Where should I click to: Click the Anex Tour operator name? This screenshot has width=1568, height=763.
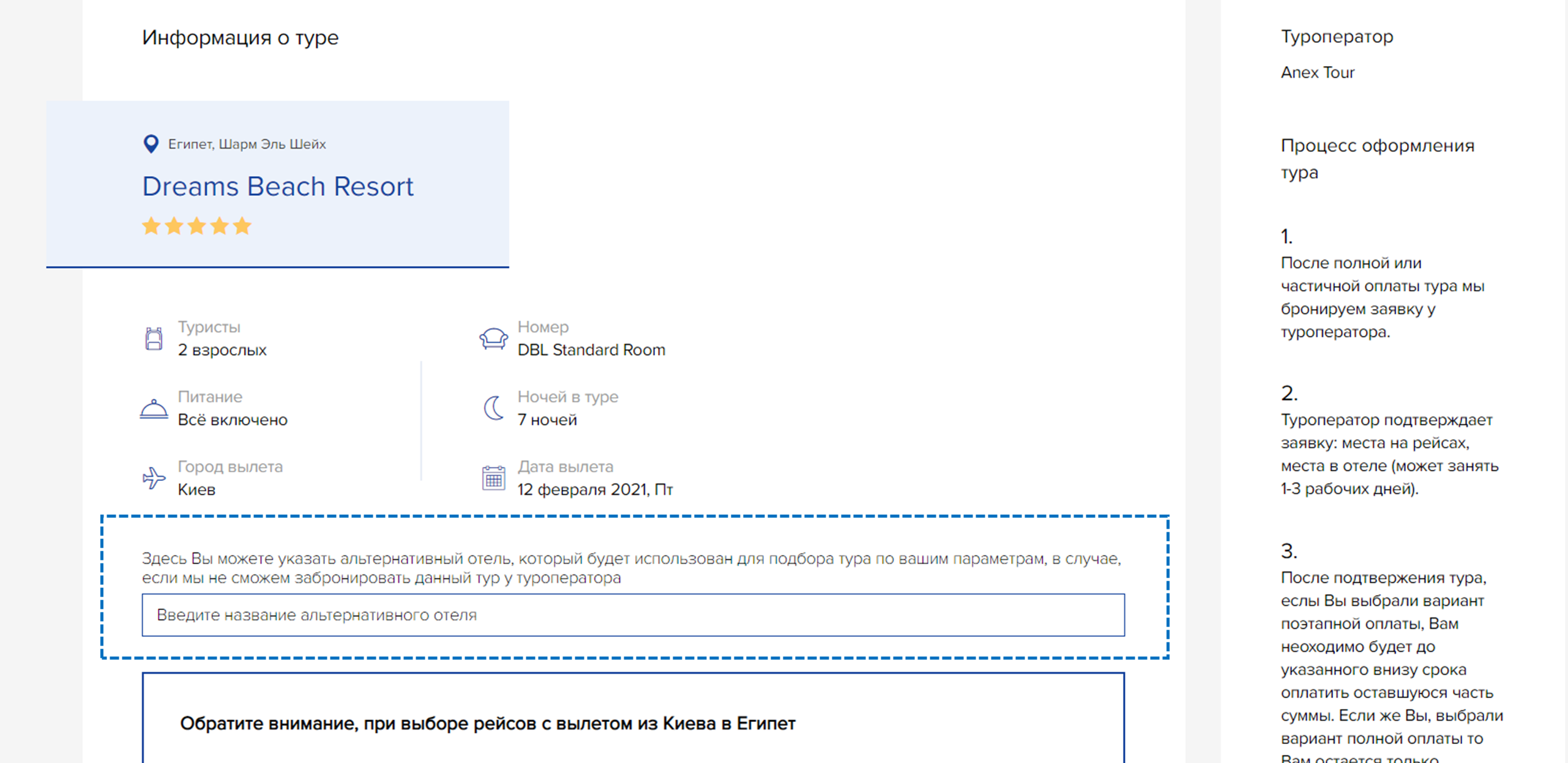[x=1317, y=73]
